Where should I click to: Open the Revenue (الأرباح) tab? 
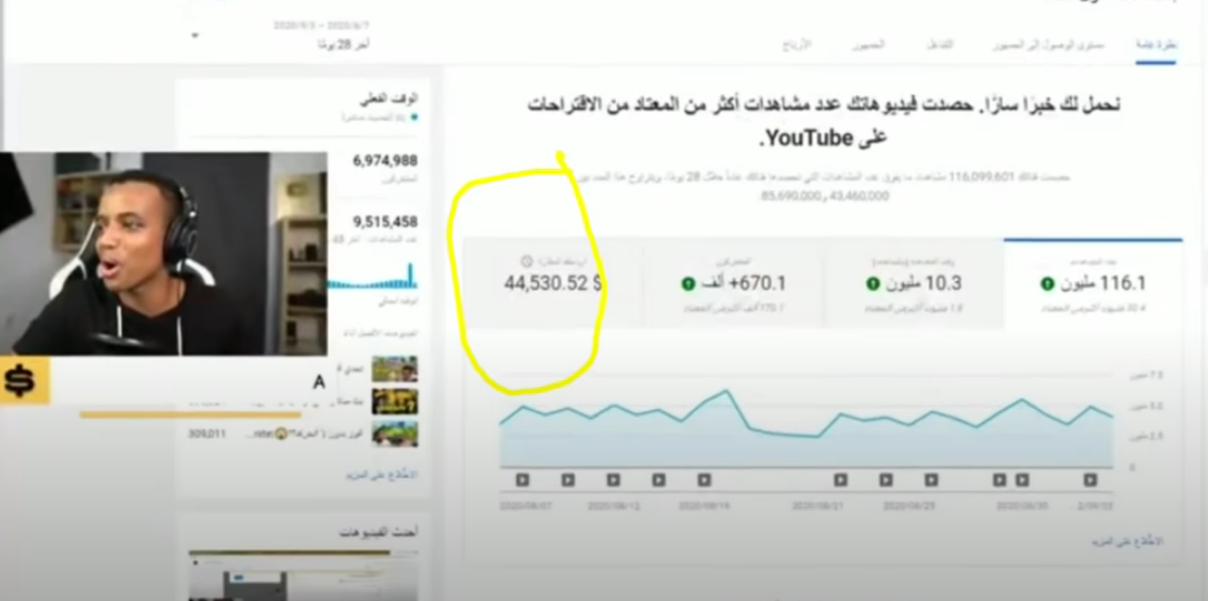[796, 46]
